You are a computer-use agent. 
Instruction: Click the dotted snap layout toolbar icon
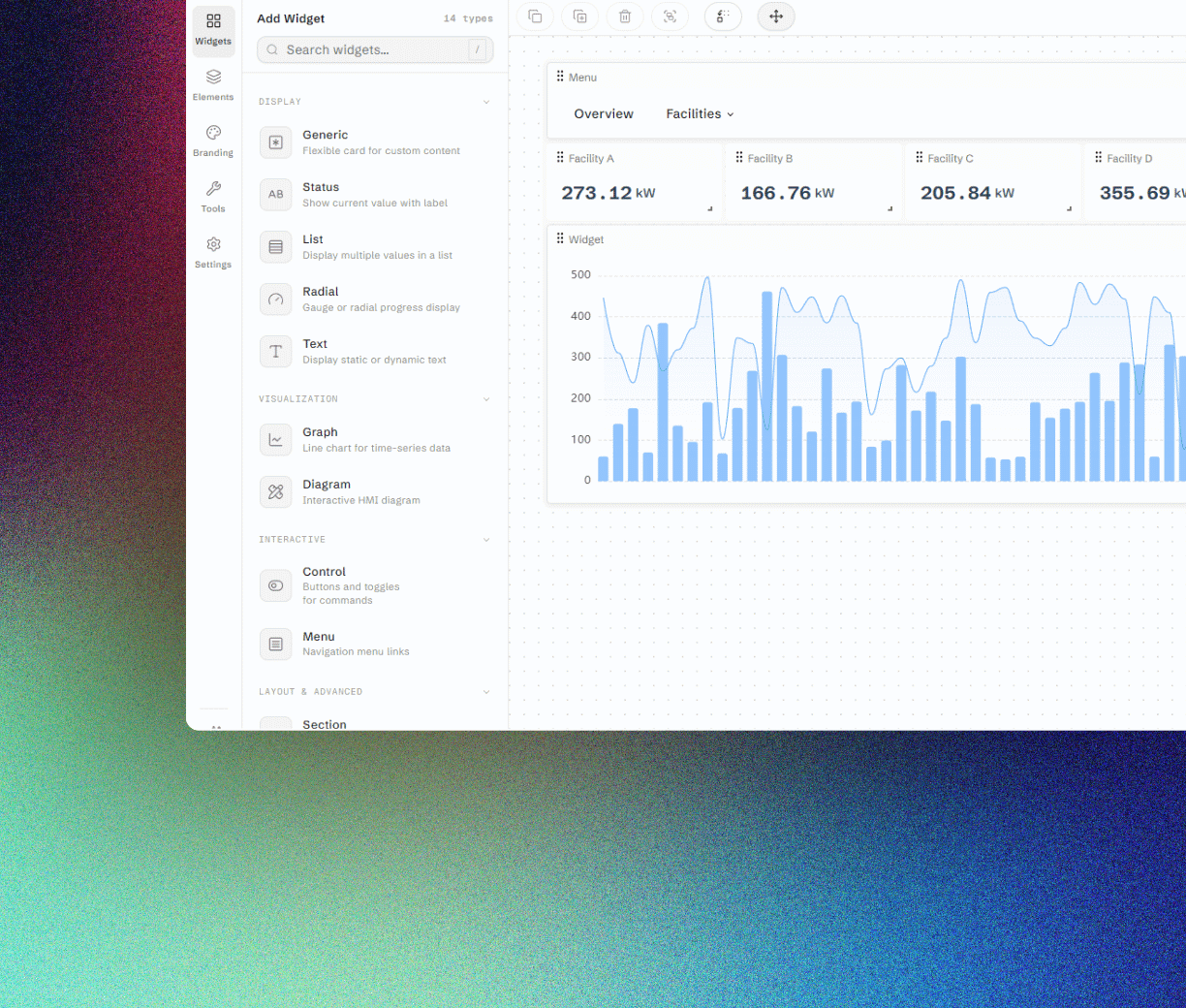(723, 16)
